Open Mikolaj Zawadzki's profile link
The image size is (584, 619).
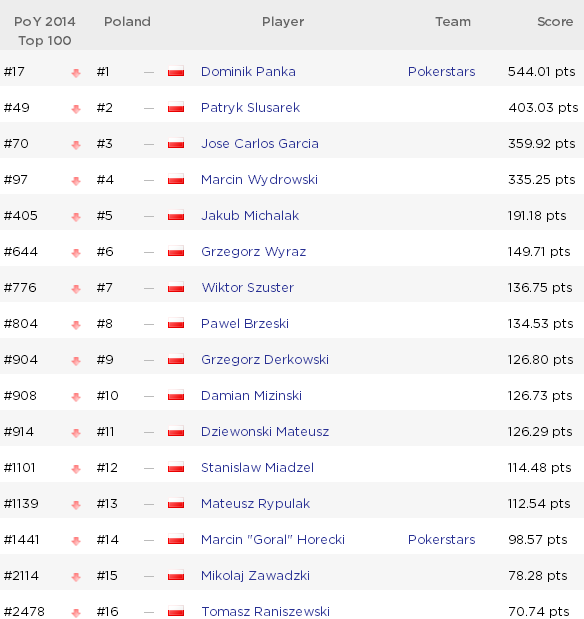tap(255, 576)
